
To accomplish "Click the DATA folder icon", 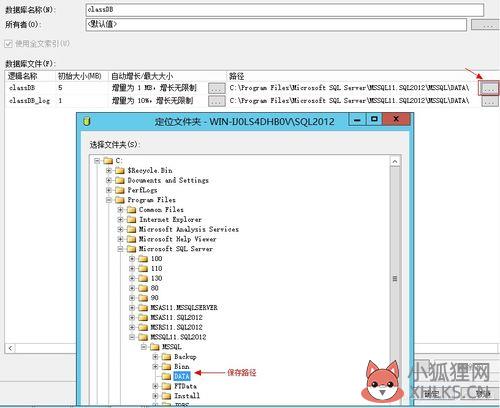I will point(166,376).
